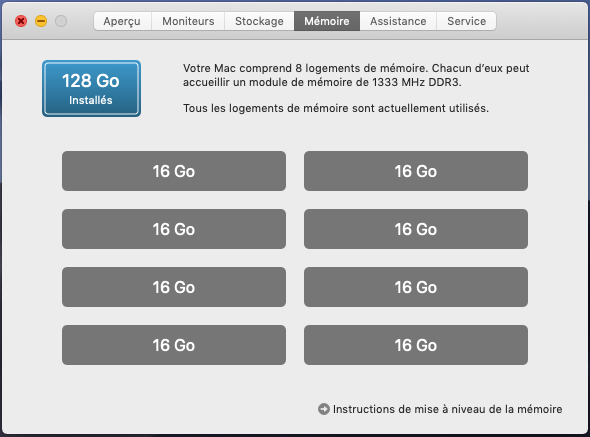Open the Moniteurs tab

click(188, 21)
